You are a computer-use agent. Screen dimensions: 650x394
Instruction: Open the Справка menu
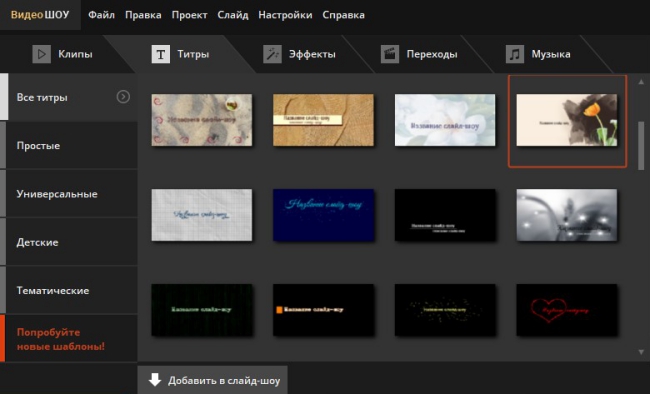point(344,15)
